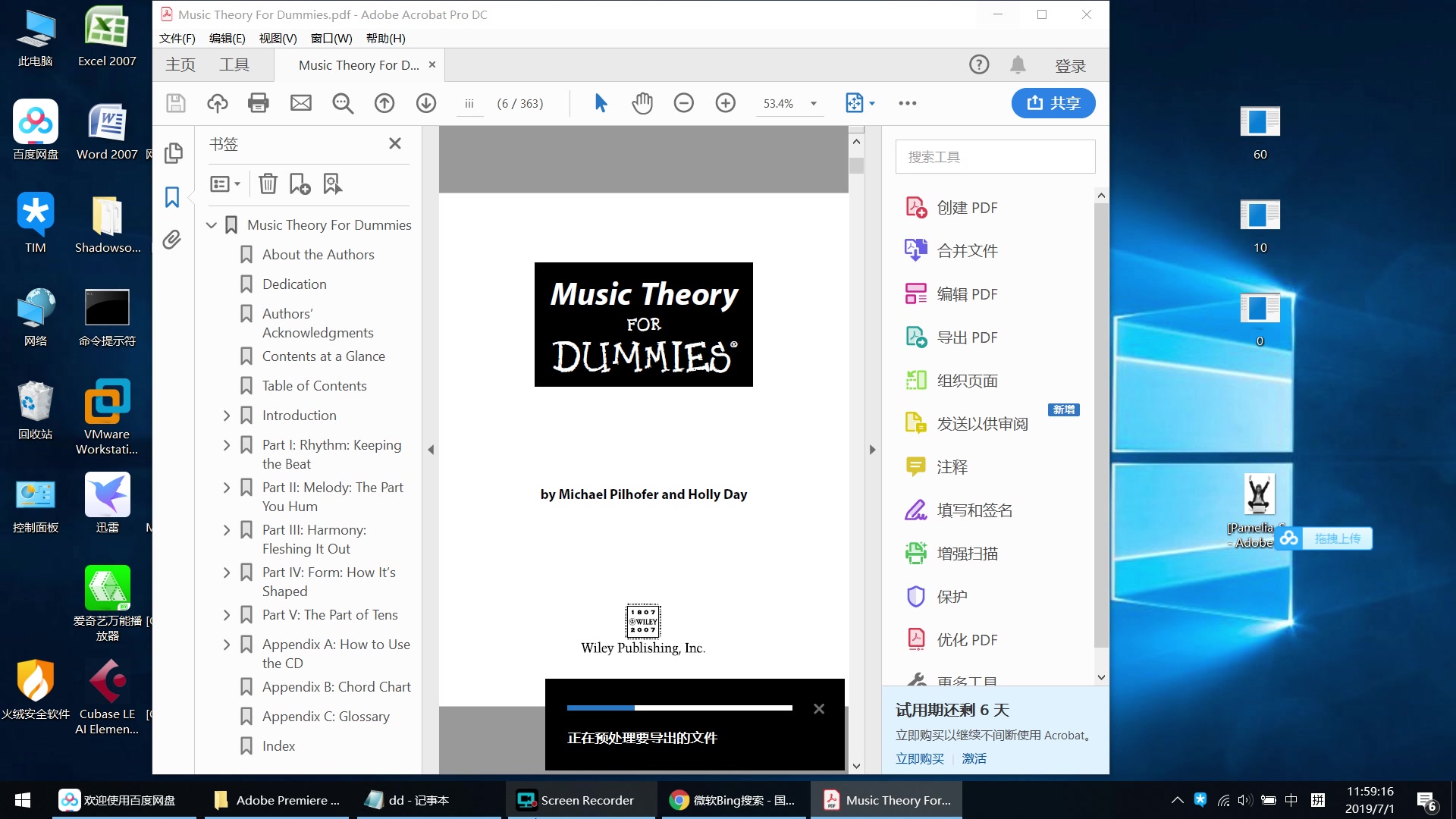Image resolution: width=1456 pixels, height=819 pixels.
Task: Click the upload to cloud icon
Action: pyautogui.click(x=218, y=103)
